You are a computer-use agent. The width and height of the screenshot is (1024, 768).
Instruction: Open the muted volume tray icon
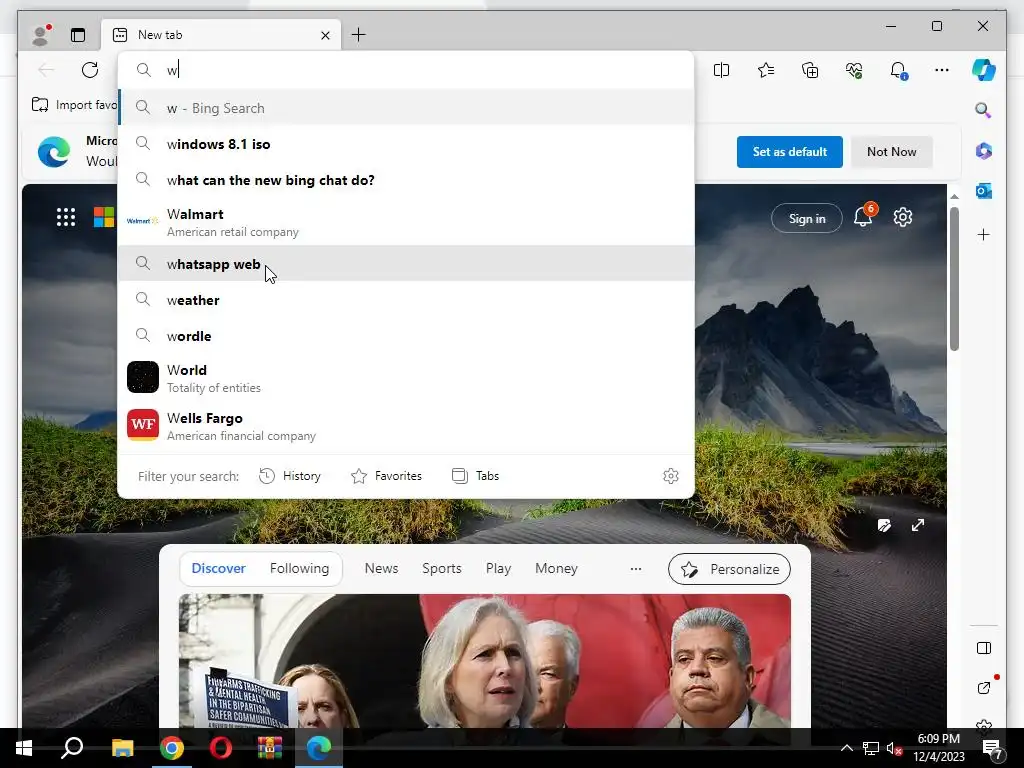895,748
